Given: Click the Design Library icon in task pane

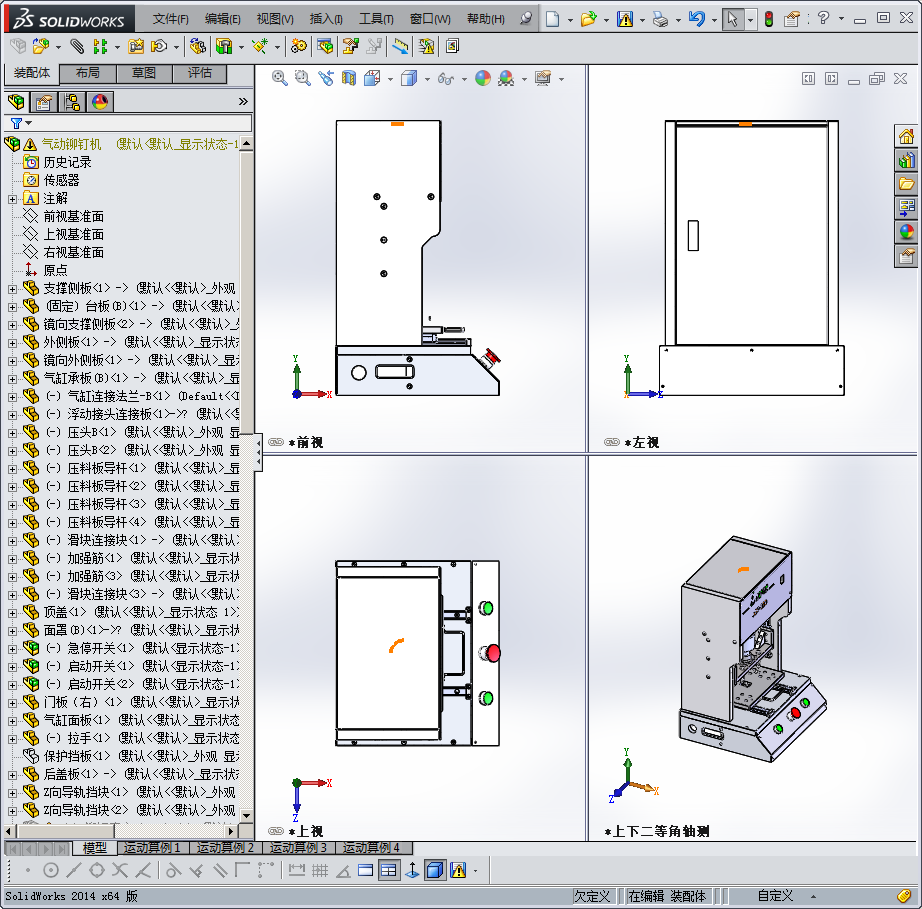Looking at the screenshot, I should [x=906, y=160].
